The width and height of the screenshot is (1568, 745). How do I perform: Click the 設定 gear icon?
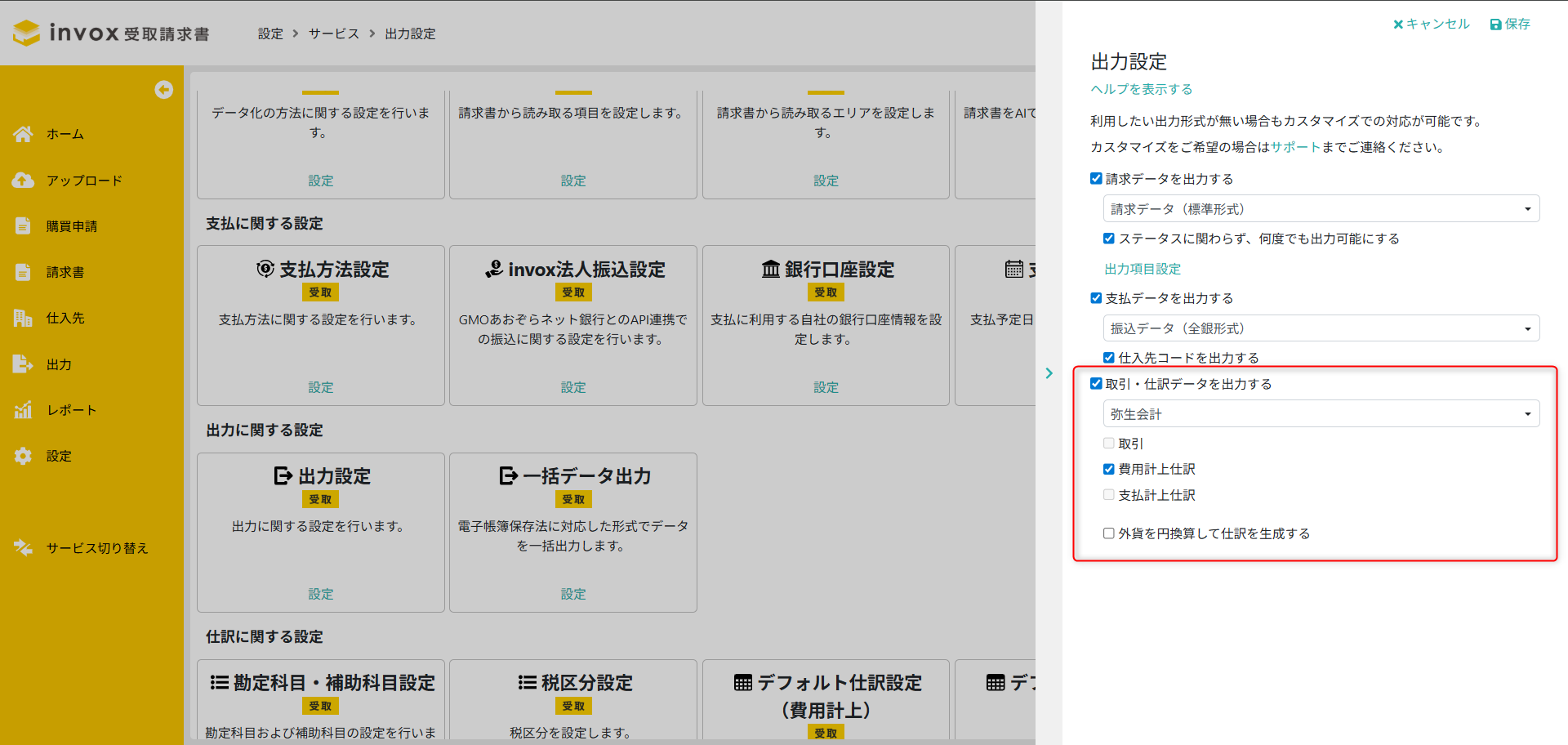[x=23, y=456]
